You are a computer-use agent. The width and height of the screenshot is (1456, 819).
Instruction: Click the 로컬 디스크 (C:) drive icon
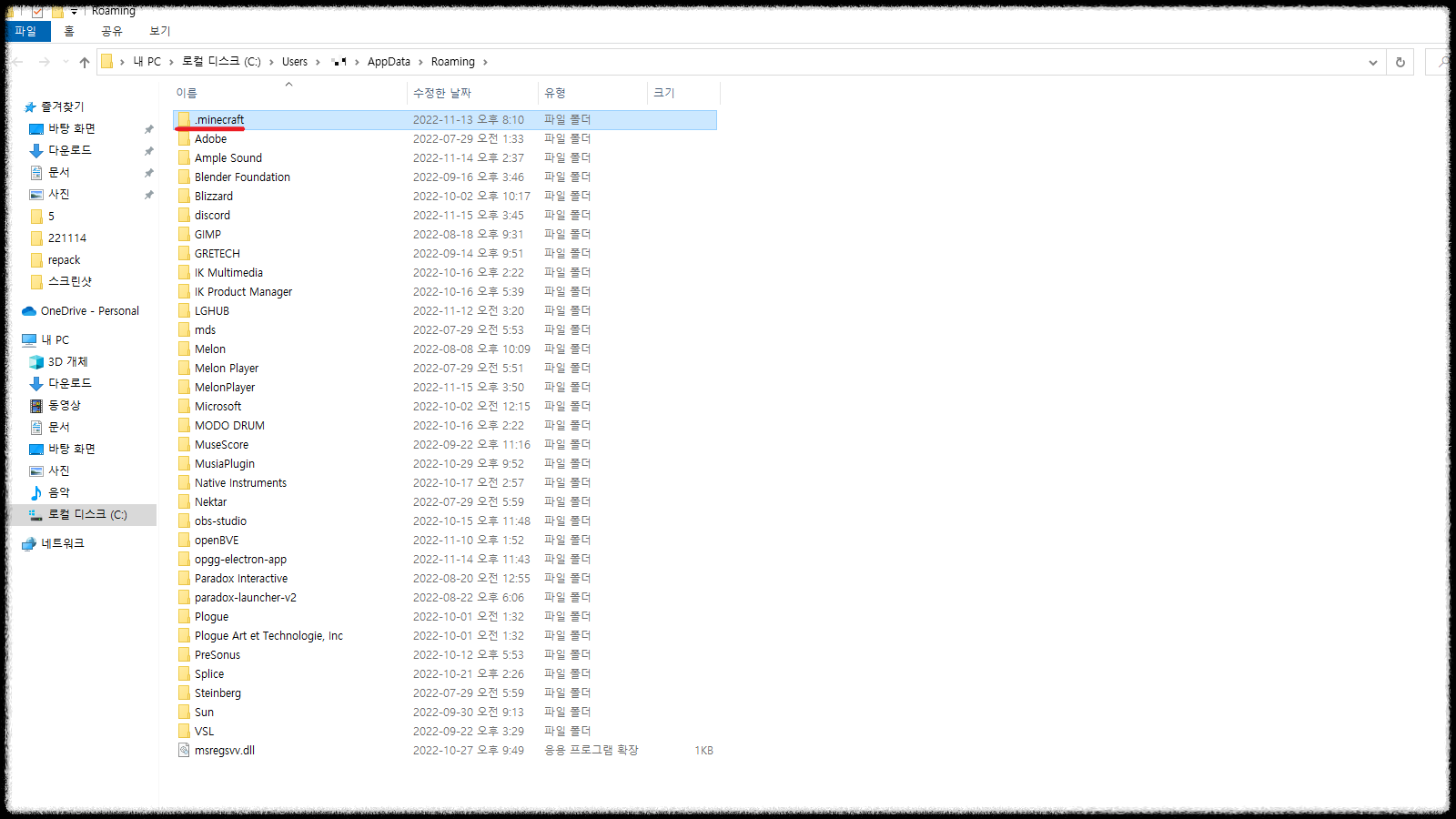[x=36, y=514]
